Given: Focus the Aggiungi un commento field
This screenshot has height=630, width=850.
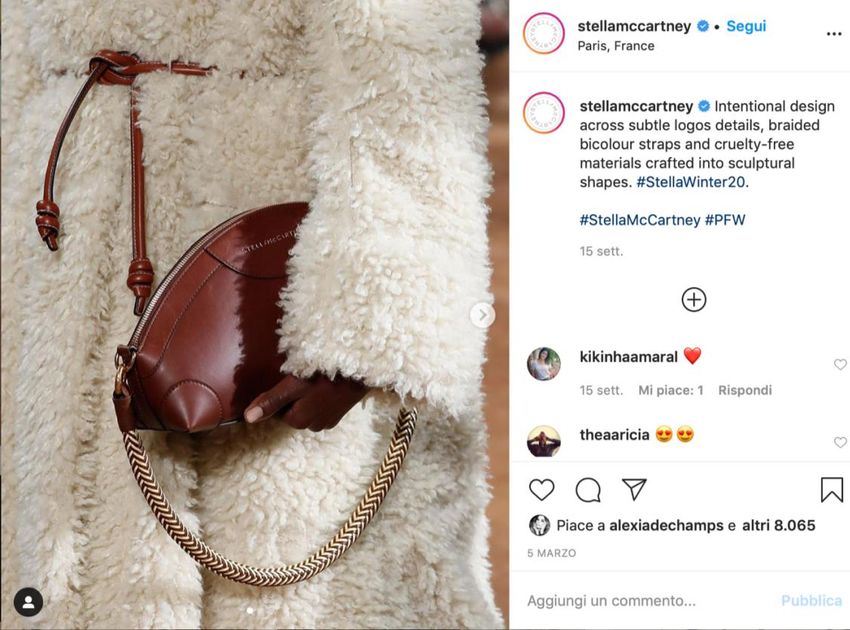Looking at the screenshot, I should click(648, 601).
